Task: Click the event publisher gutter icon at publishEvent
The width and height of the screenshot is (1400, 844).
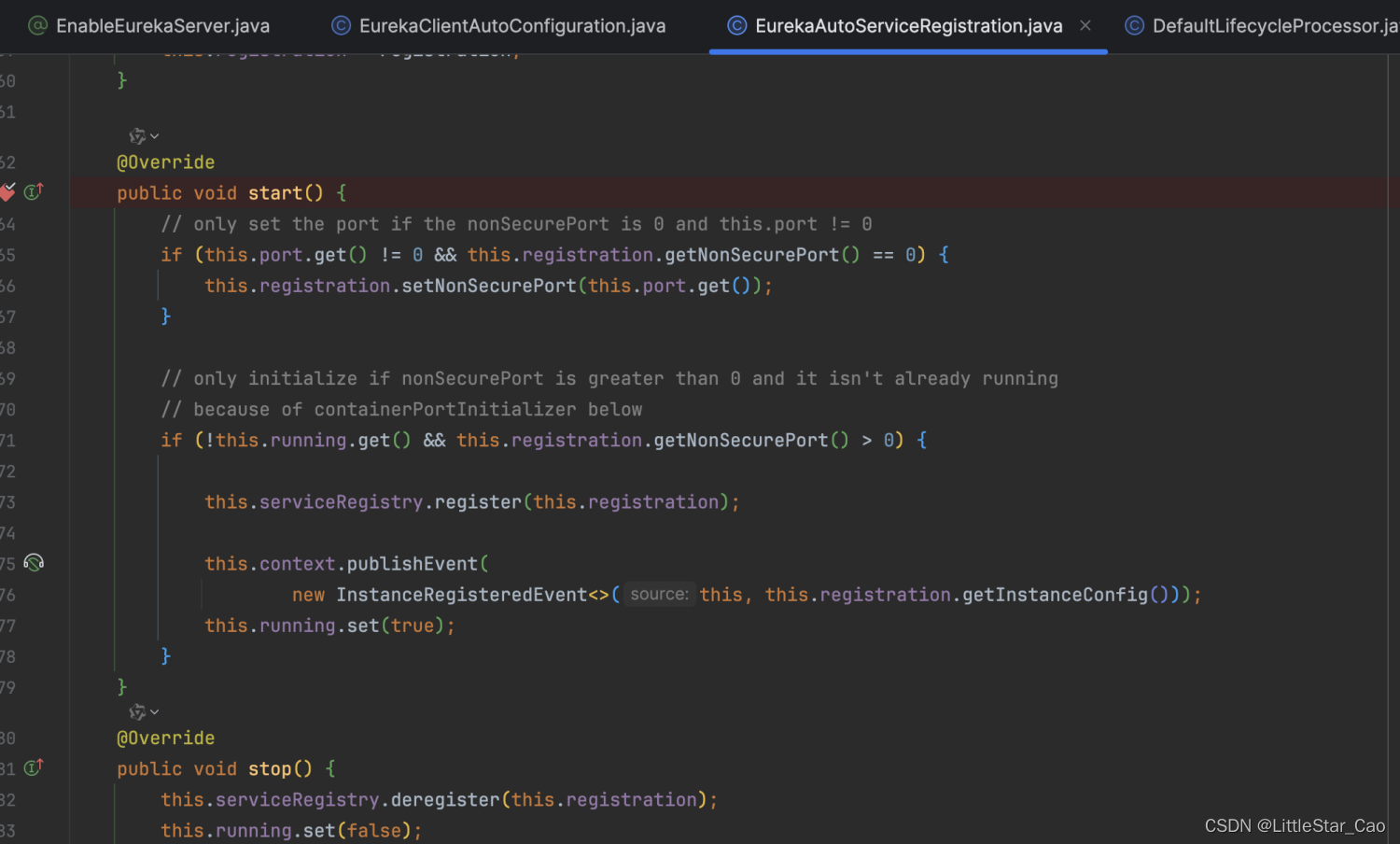Action: click(x=34, y=563)
